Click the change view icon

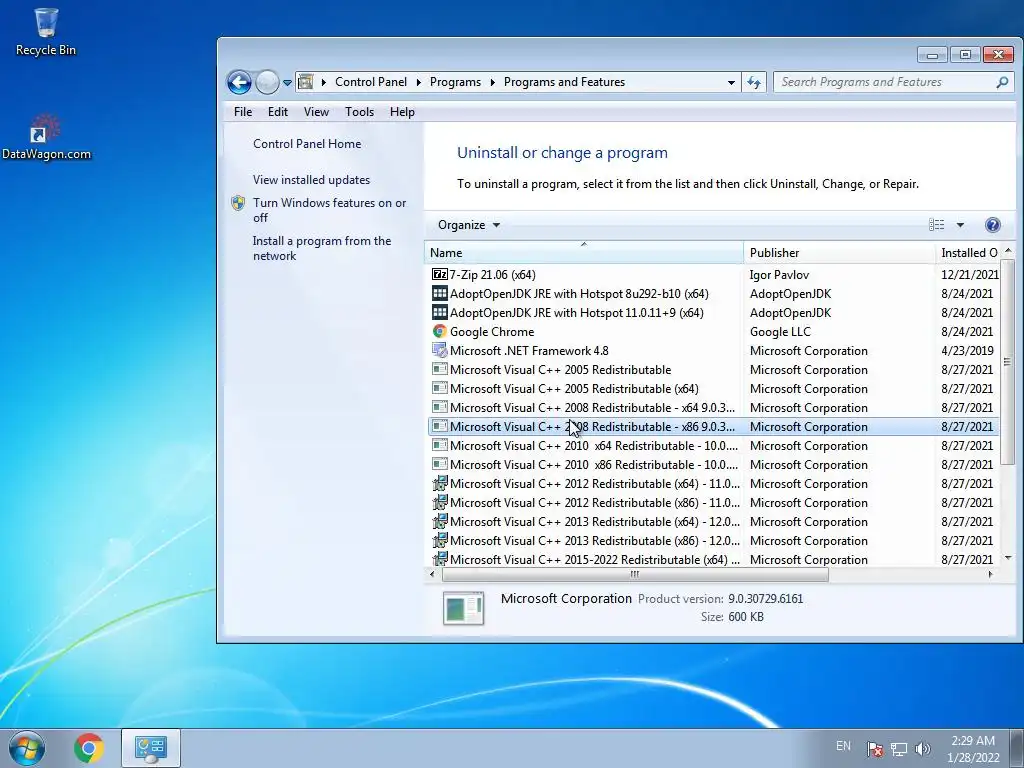pyautogui.click(x=936, y=225)
